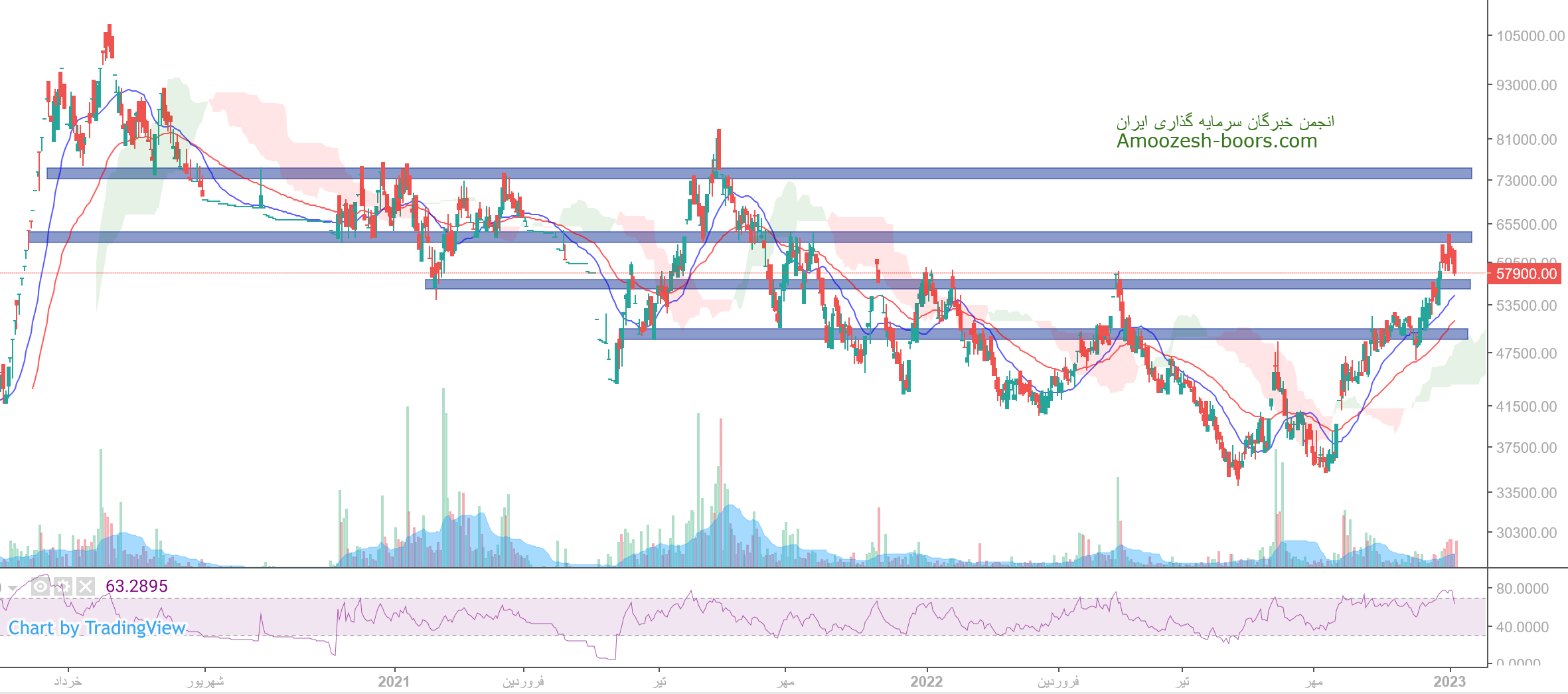The image size is (1568, 694).
Task: Click the 2023 label on the time axis
Action: click(1449, 681)
